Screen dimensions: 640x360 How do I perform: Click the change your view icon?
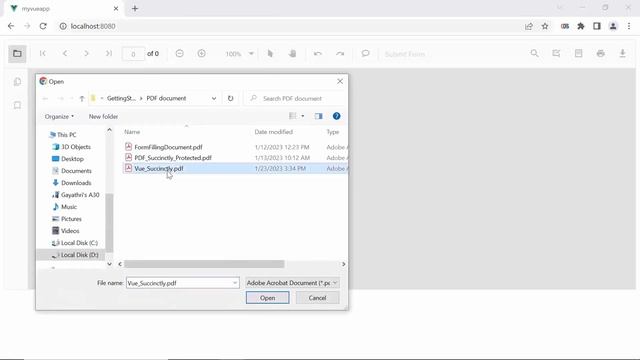click(293, 116)
